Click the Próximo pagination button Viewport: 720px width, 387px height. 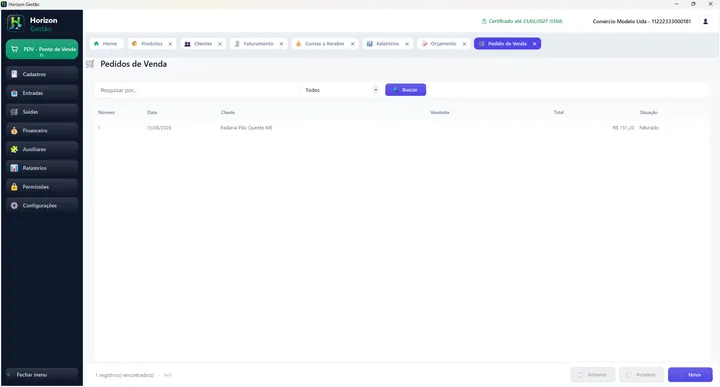click(641, 375)
